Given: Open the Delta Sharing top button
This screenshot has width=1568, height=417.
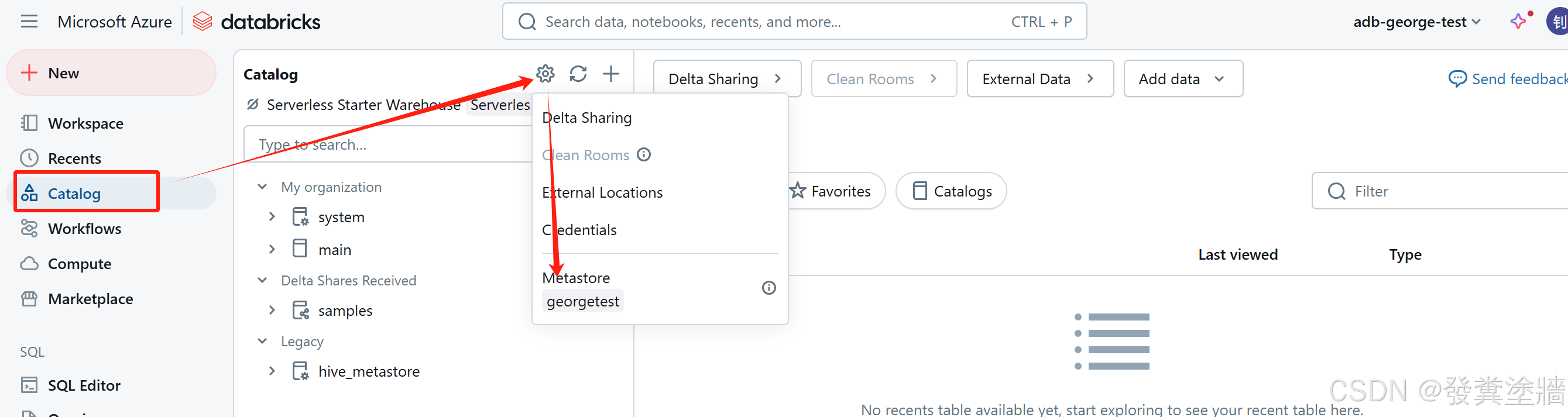Looking at the screenshot, I should (727, 79).
